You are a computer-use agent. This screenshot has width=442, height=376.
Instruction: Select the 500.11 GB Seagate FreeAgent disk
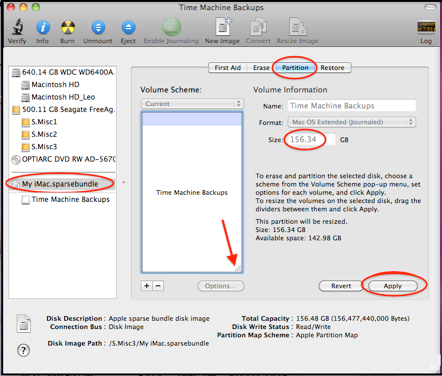click(63, 109)
